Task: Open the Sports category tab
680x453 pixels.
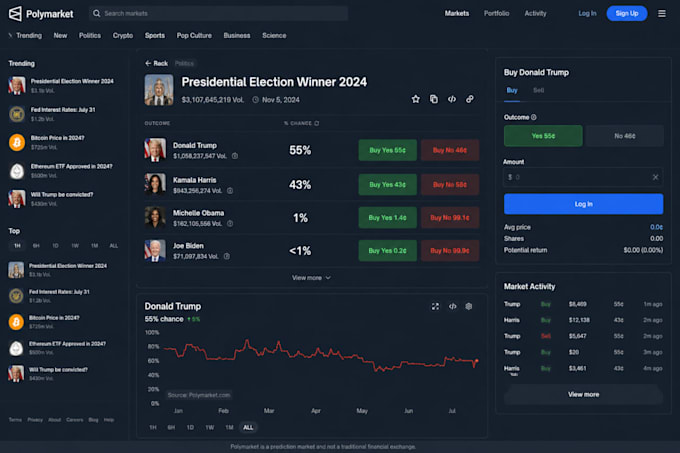Action: tap(155, 36)
